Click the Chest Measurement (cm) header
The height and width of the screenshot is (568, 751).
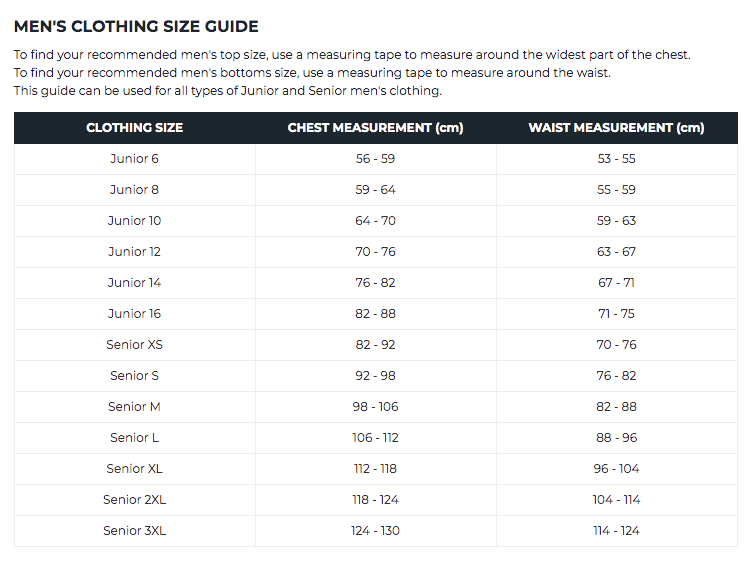tap(375, 128)
